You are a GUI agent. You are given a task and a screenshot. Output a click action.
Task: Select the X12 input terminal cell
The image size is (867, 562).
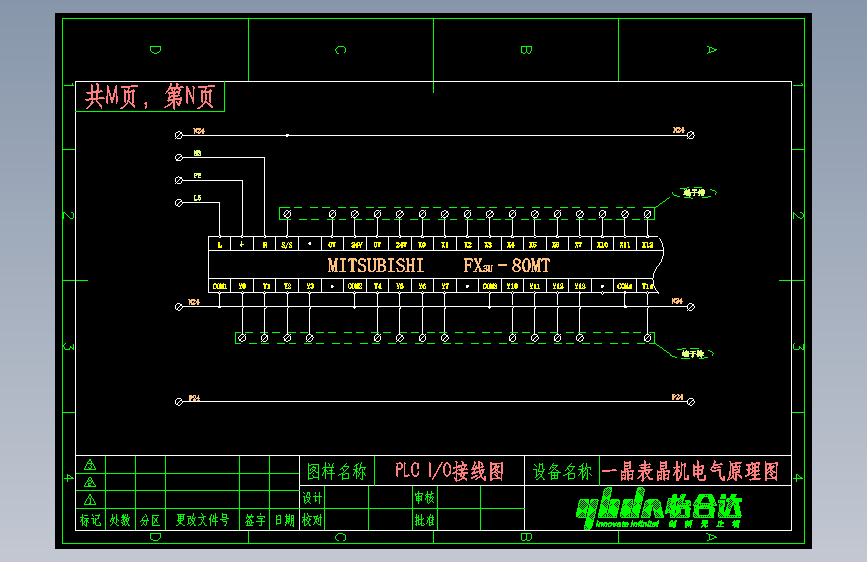pyautogui.click(x=647, y=244)
